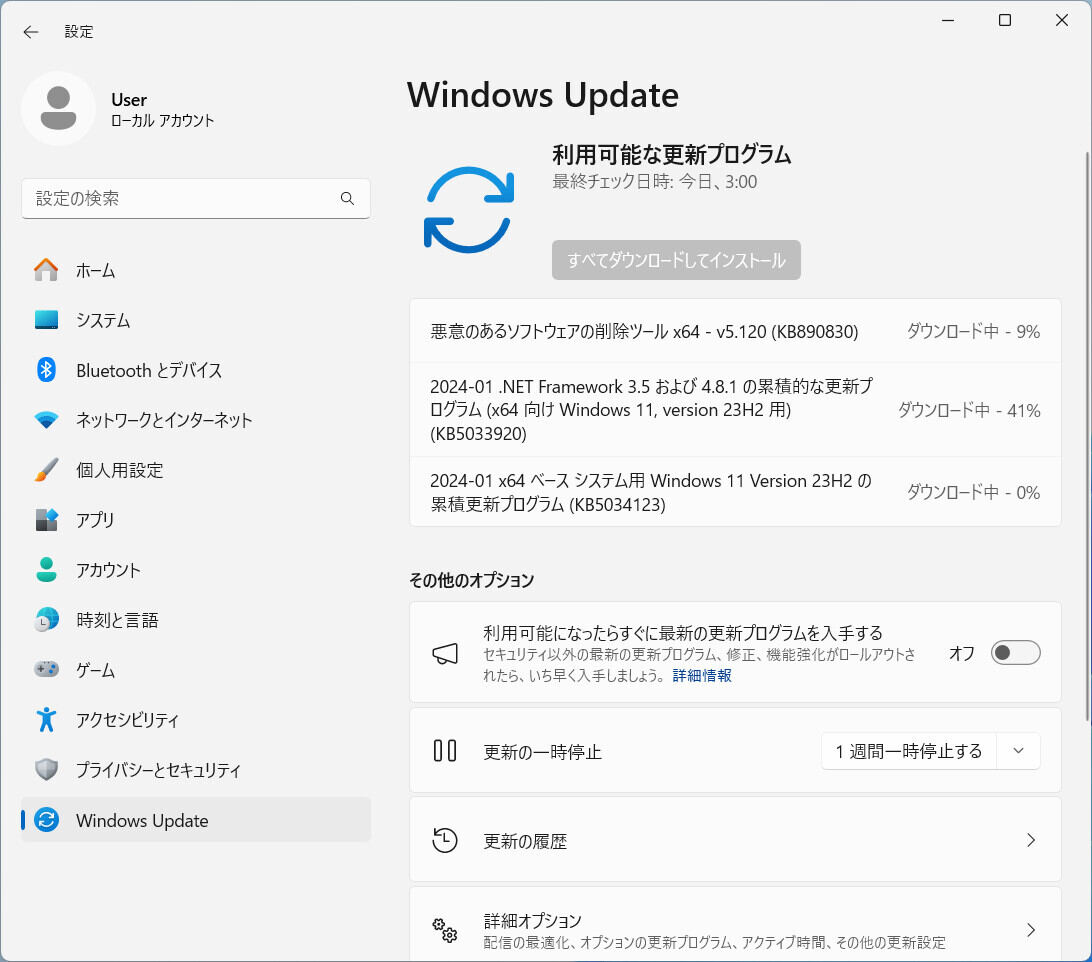
Task: Toggle the get latest updates switch (オフ)
Action: click(1015, 653)
